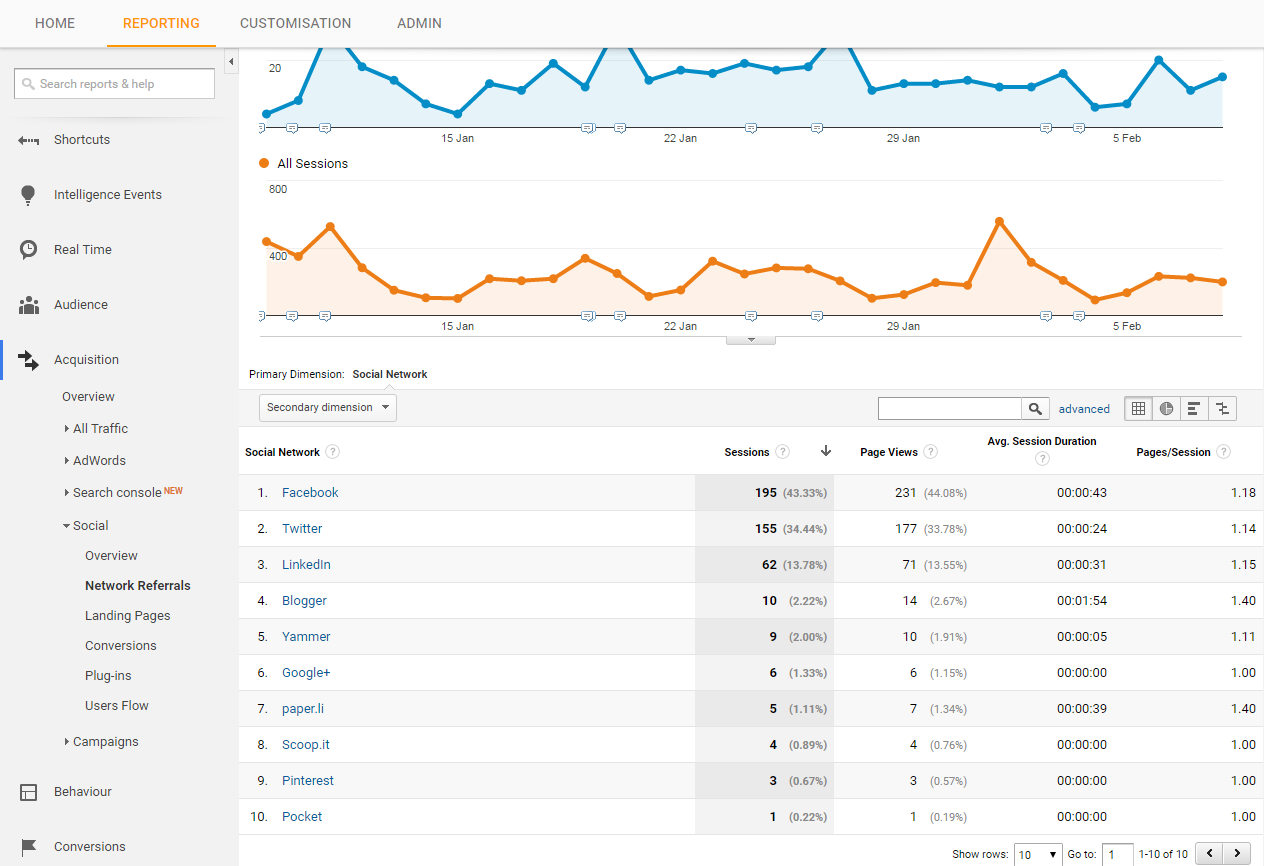Image resolution: width=1264 pixels, height=866 pixels.
Task: Collapse the left navigation sidebar arrow
Action: (231, 62)
